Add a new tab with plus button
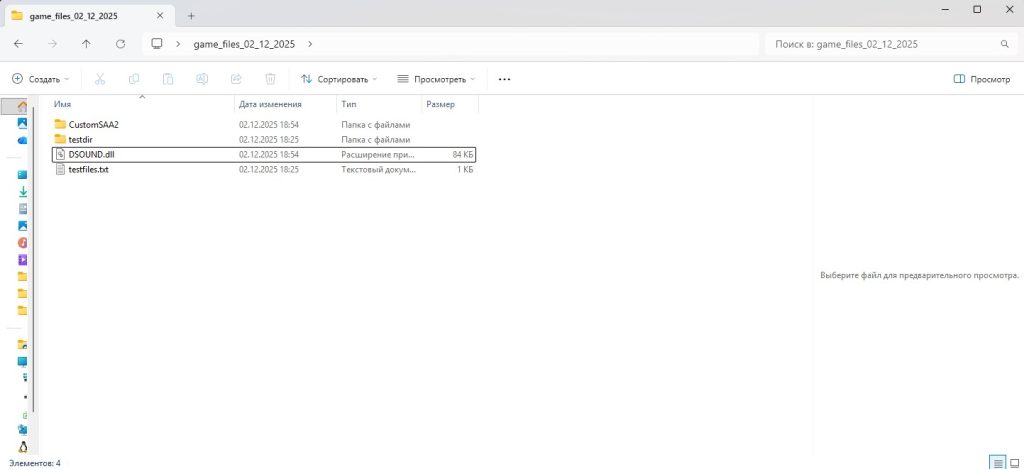Viewport: 1024px width, 469px height. (x=191, y=15)
